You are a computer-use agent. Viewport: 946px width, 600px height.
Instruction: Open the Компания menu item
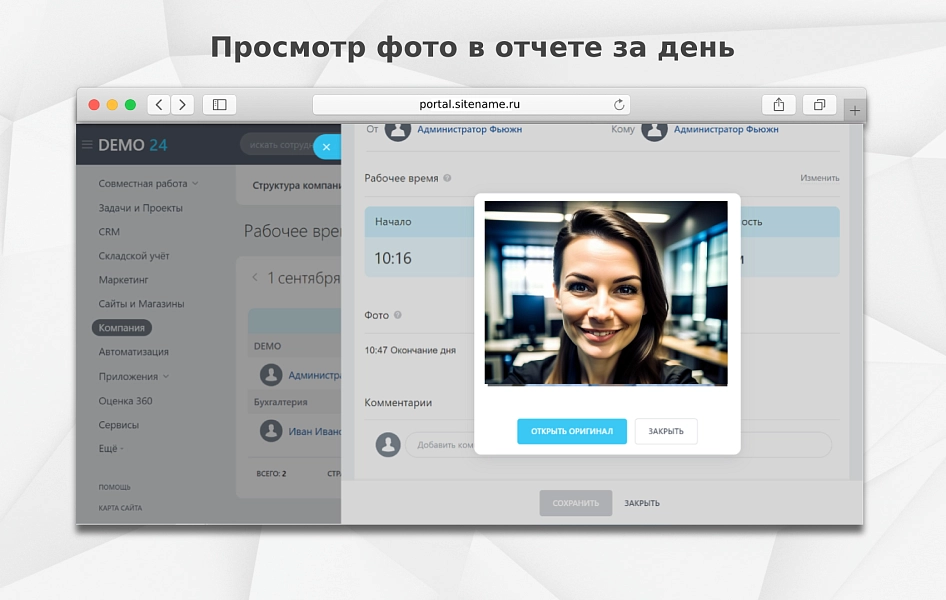pos(122,327)
